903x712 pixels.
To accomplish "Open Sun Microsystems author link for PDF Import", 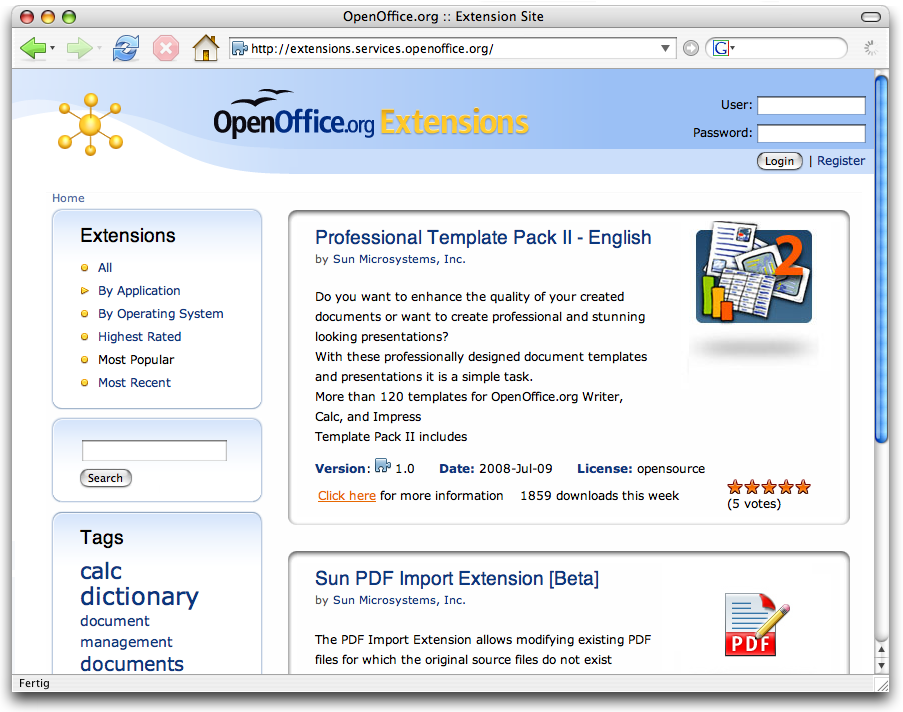I will click(399, 600).
